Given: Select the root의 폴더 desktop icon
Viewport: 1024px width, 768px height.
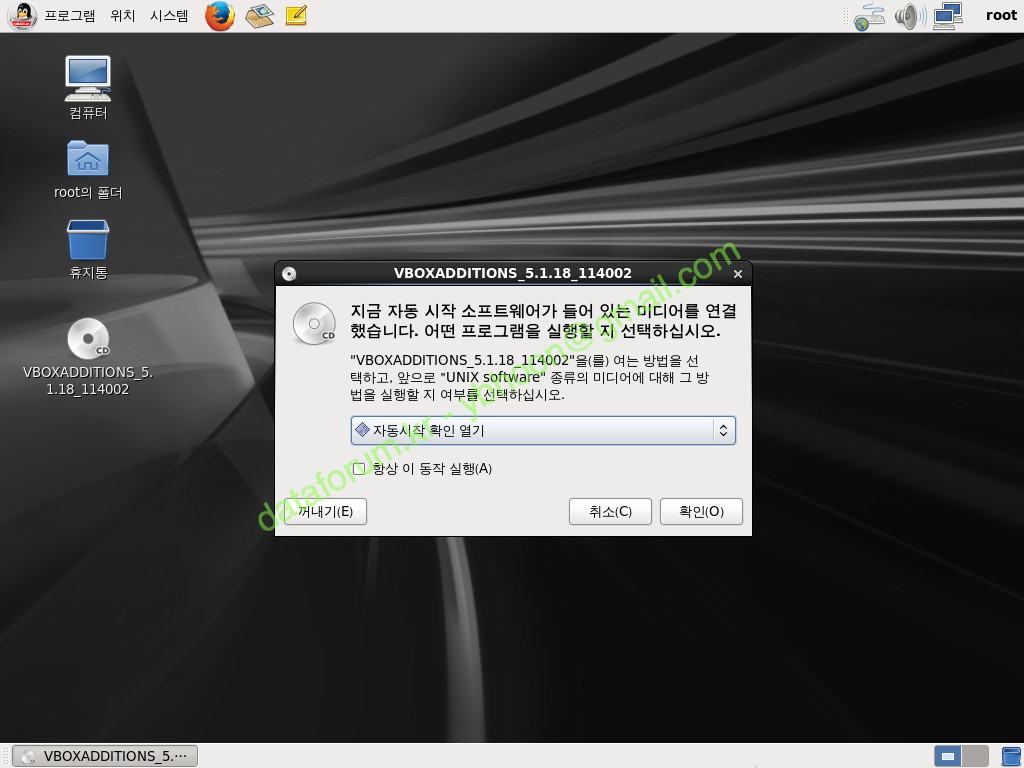Looking at the screenshot, I should pos(88,158).
